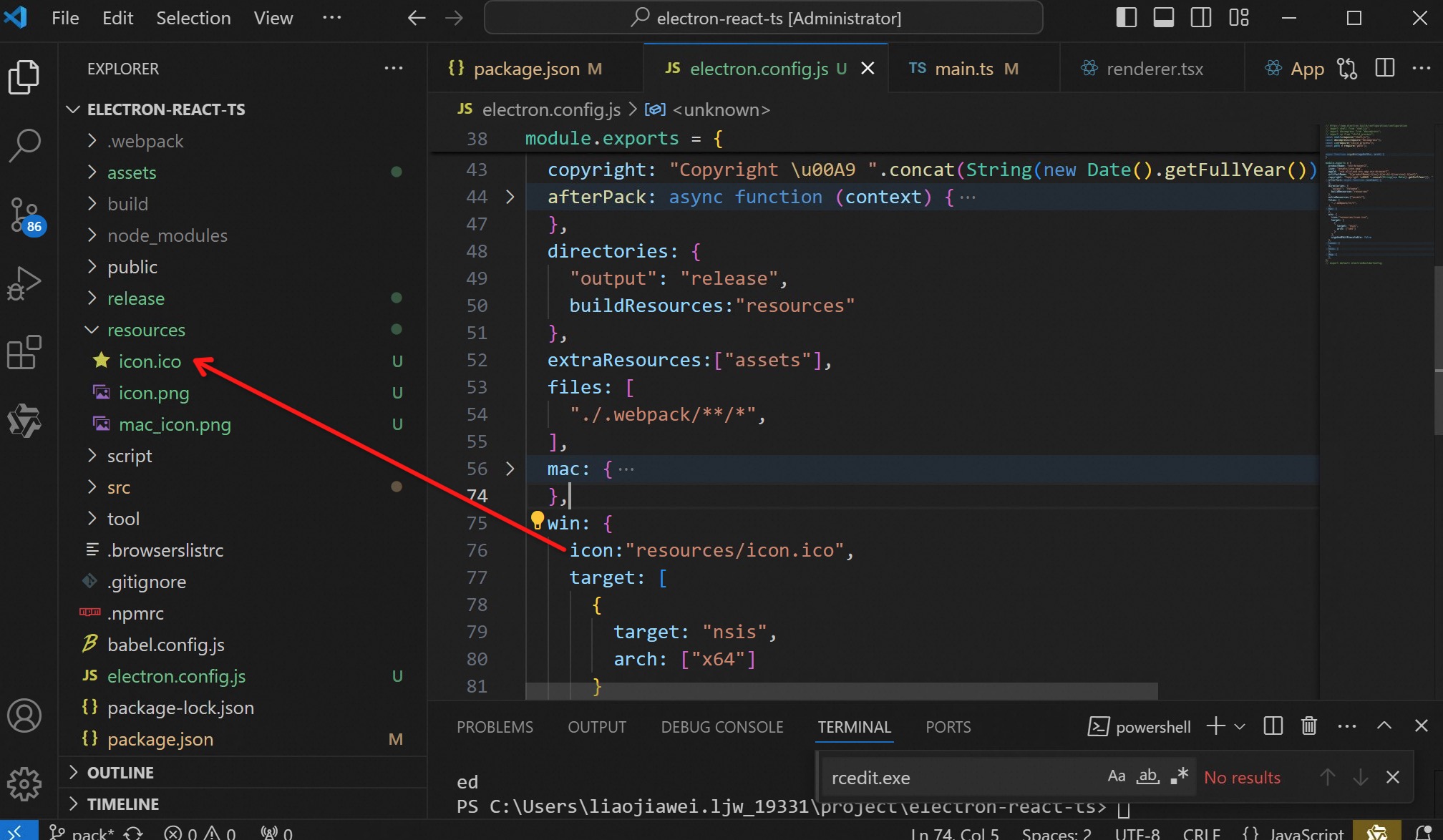This screenshot has height=840, width=1443.
Task: Open the Extensions view
Action: point(24,352)
